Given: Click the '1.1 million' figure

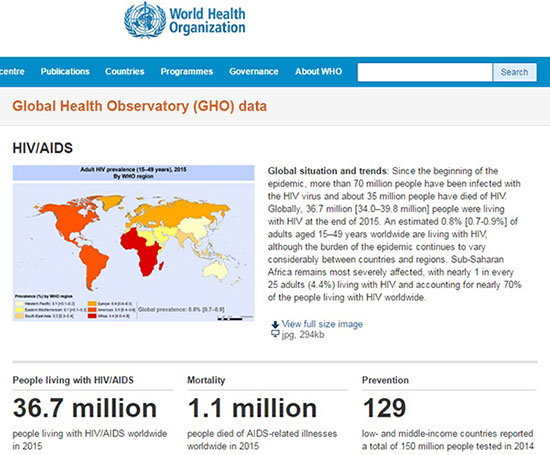Looking at the screenshot, I should (x=252, y=408).
